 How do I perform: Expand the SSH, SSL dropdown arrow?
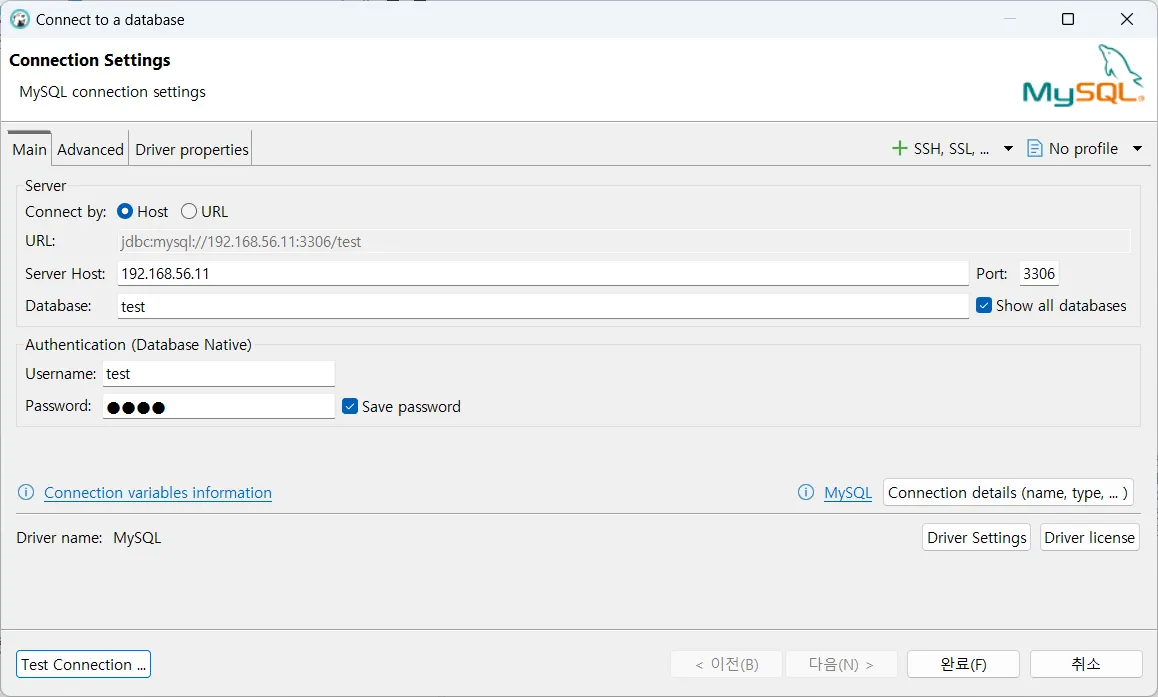click(1008, 148)
